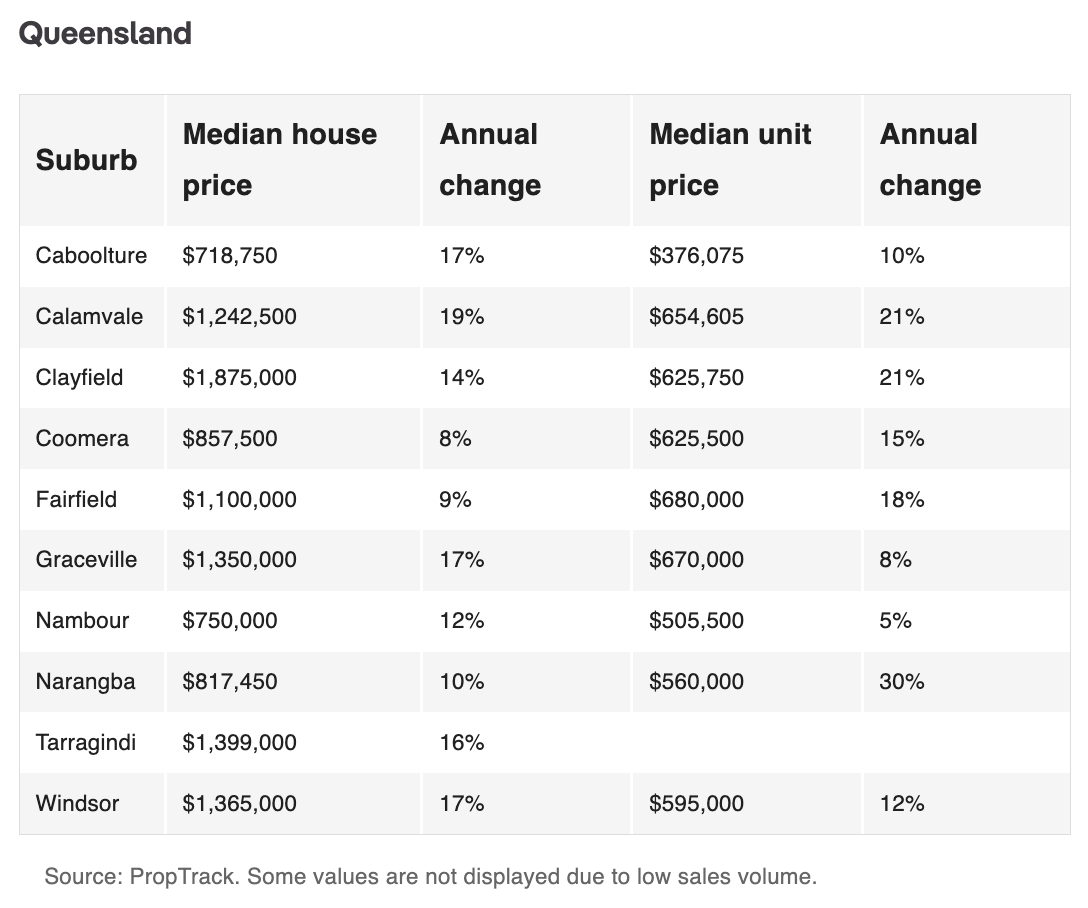Click the Queensland heading

pyautogui.click(x=105, y=33)
